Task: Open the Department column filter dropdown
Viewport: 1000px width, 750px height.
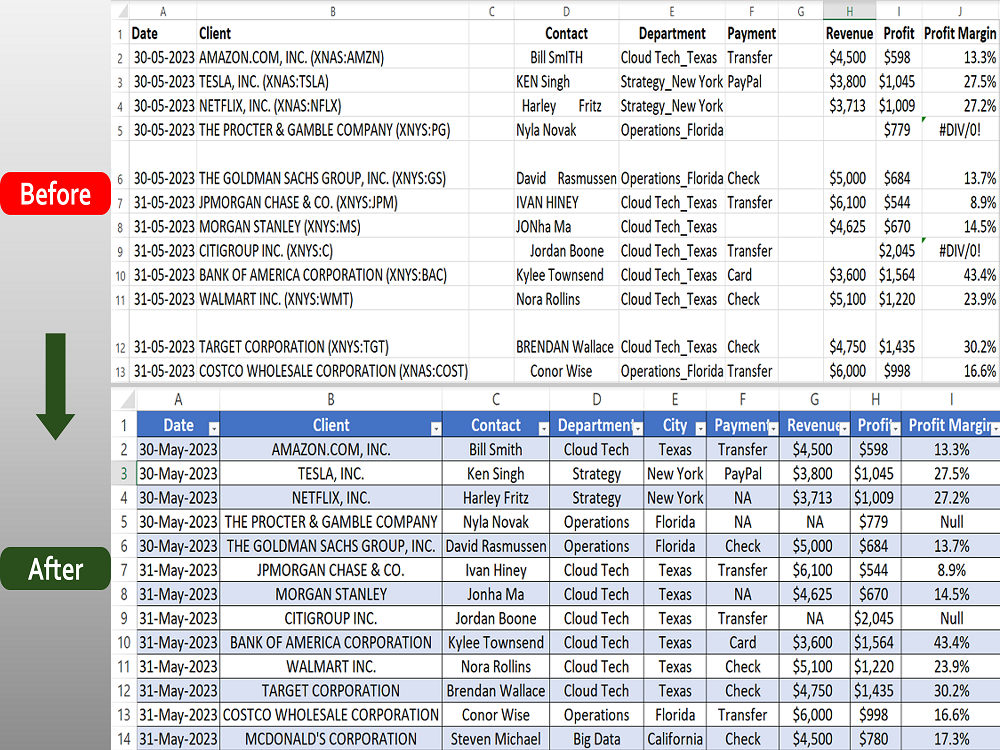Action: pos(637,429)
